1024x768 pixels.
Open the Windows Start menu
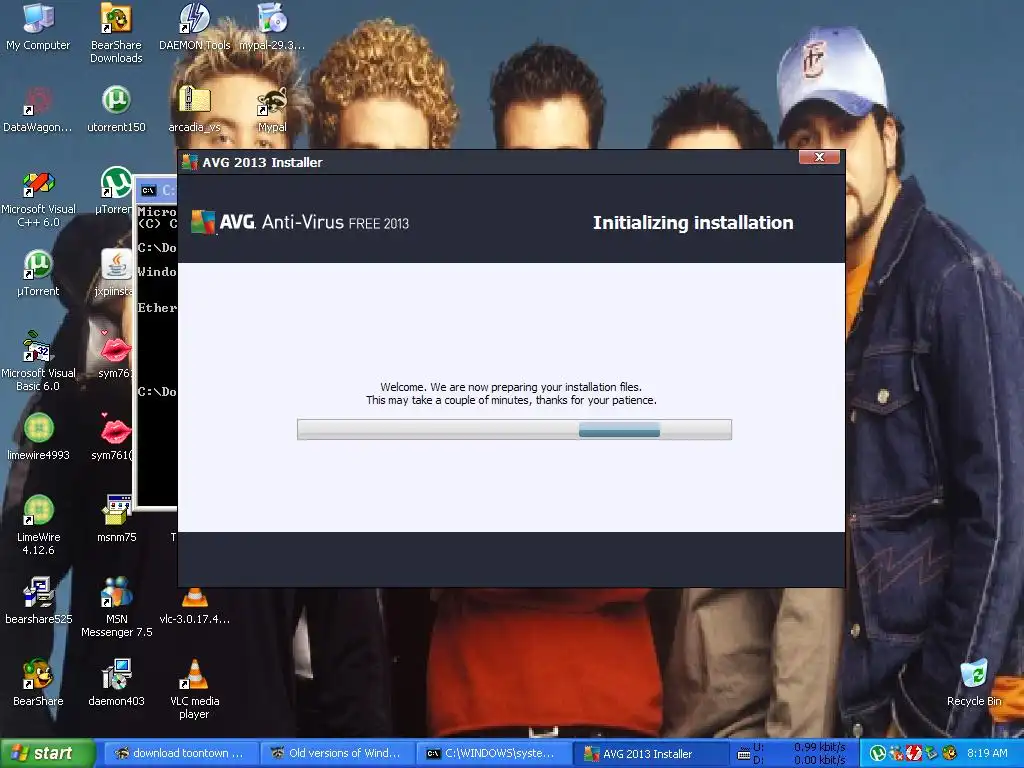click(48, 753)
